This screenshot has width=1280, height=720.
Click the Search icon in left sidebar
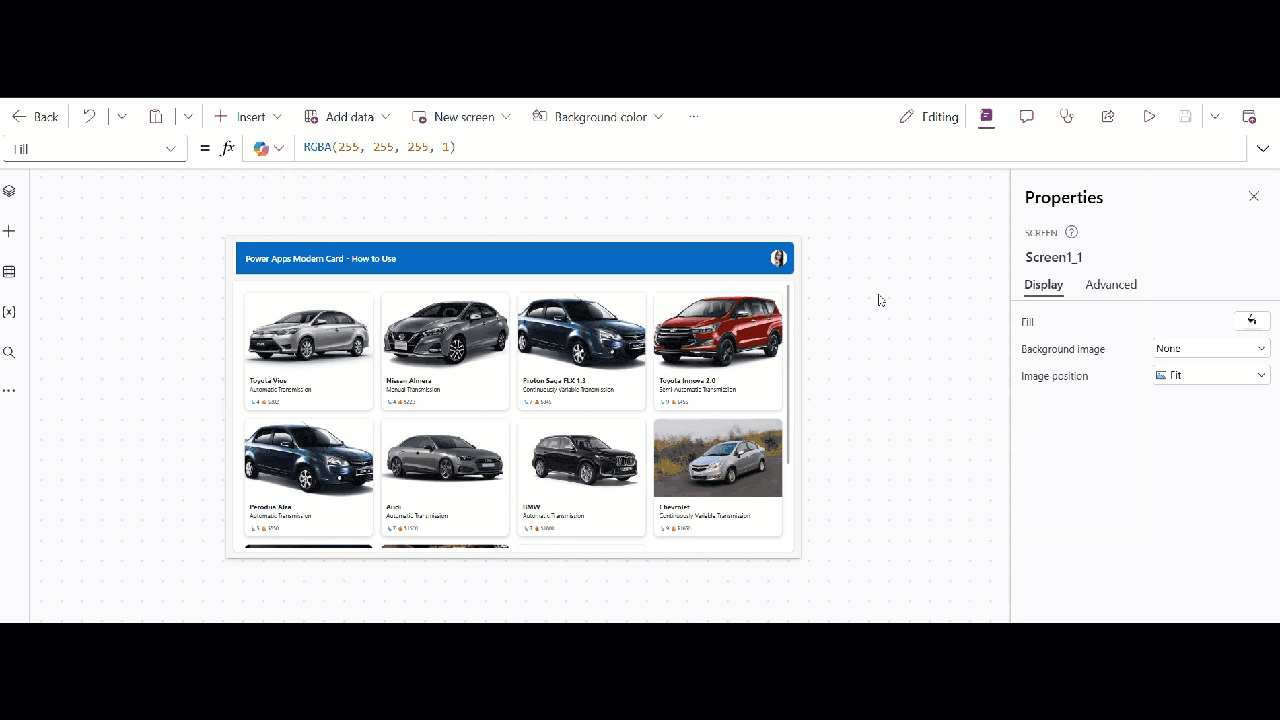[9, 352]
